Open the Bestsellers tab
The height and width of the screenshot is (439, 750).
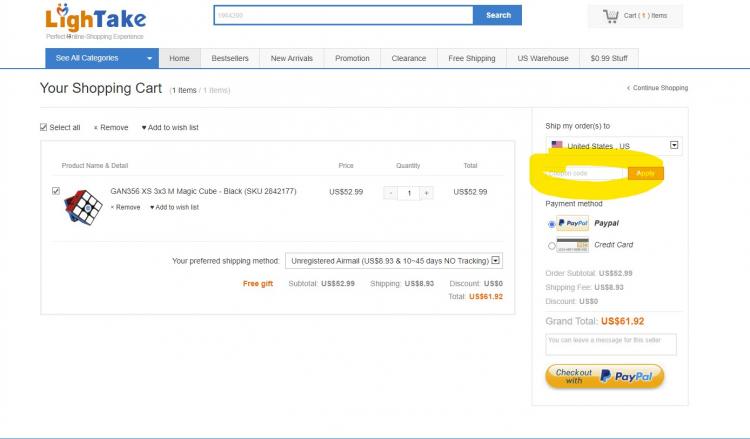pyautogui.click(x=230, y=58)
